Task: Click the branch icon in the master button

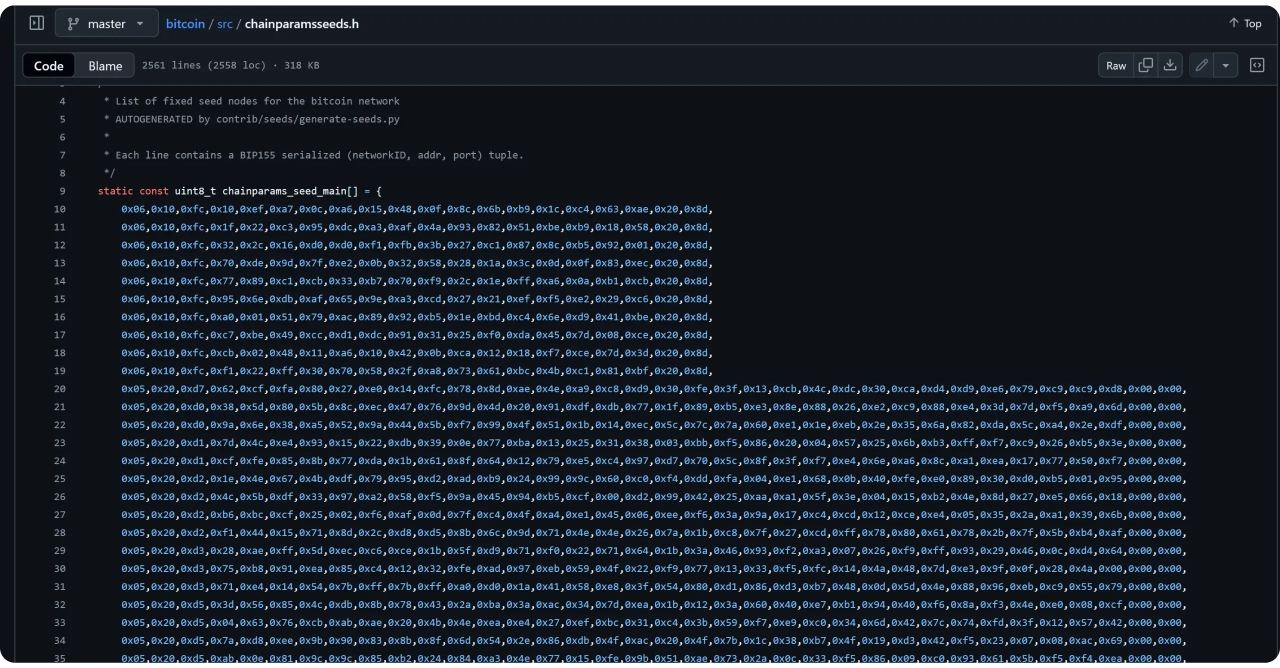Action: click(73, 23)
